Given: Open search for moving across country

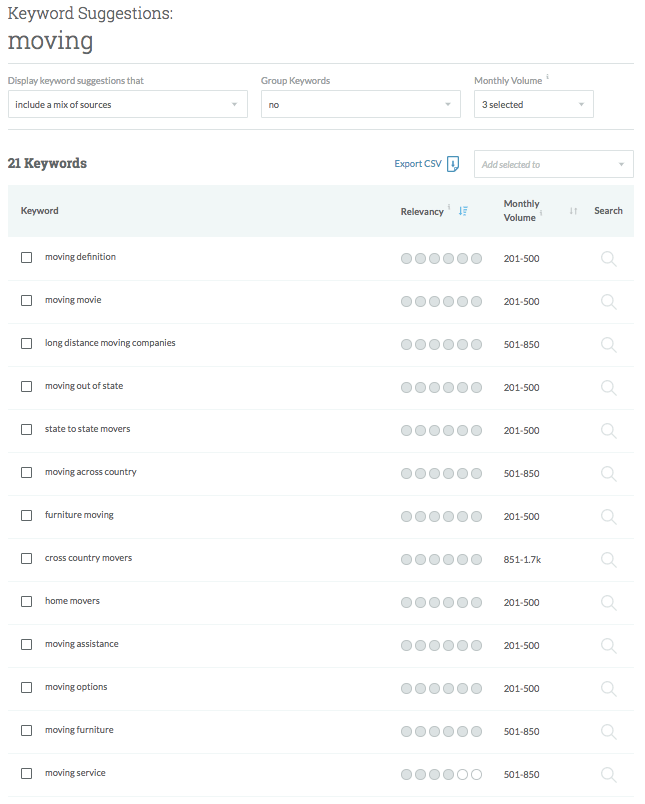Looking at the screenshot, I should [609, 474].
